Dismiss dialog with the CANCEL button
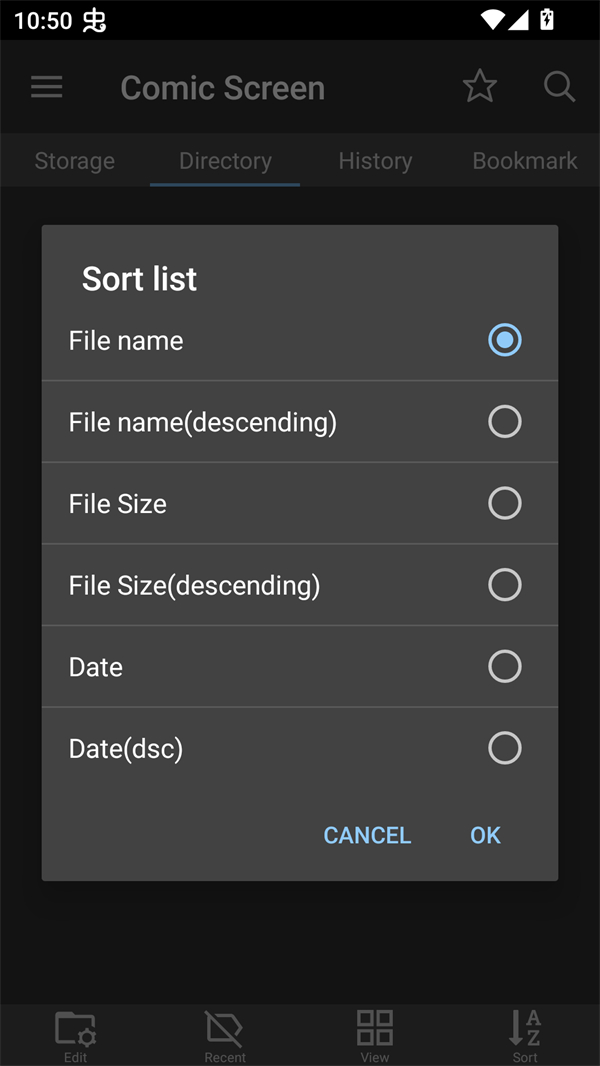 coord(367,835)
